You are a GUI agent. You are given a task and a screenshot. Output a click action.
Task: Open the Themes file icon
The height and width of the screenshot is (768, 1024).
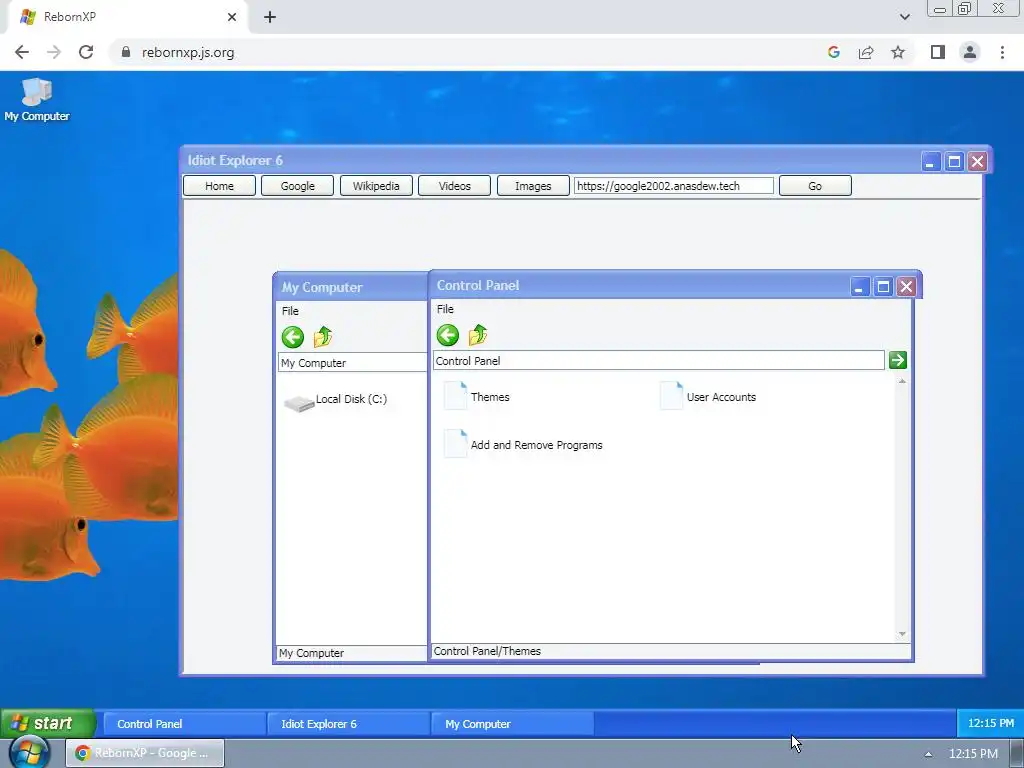[477, 396]
